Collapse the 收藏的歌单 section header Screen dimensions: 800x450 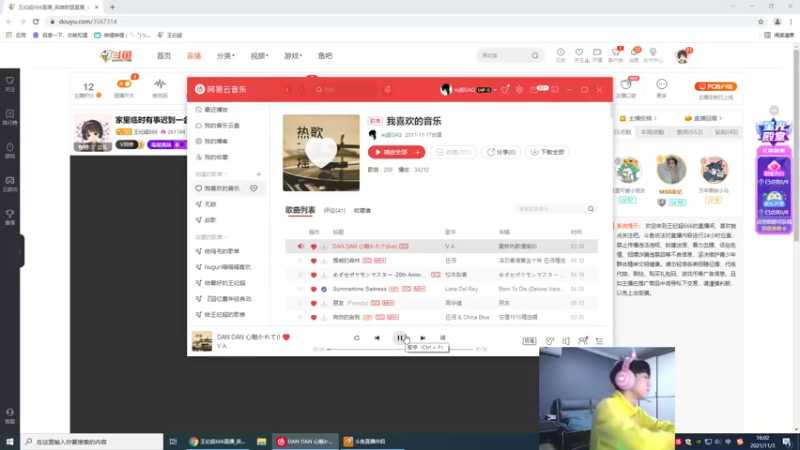(x=211, y=237)
